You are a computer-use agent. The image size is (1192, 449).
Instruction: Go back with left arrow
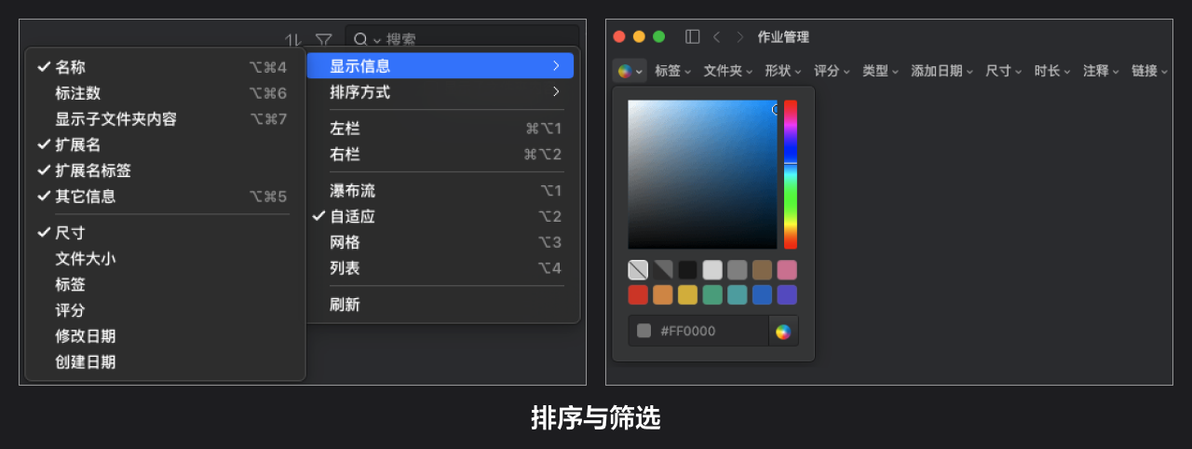(716, 36)
